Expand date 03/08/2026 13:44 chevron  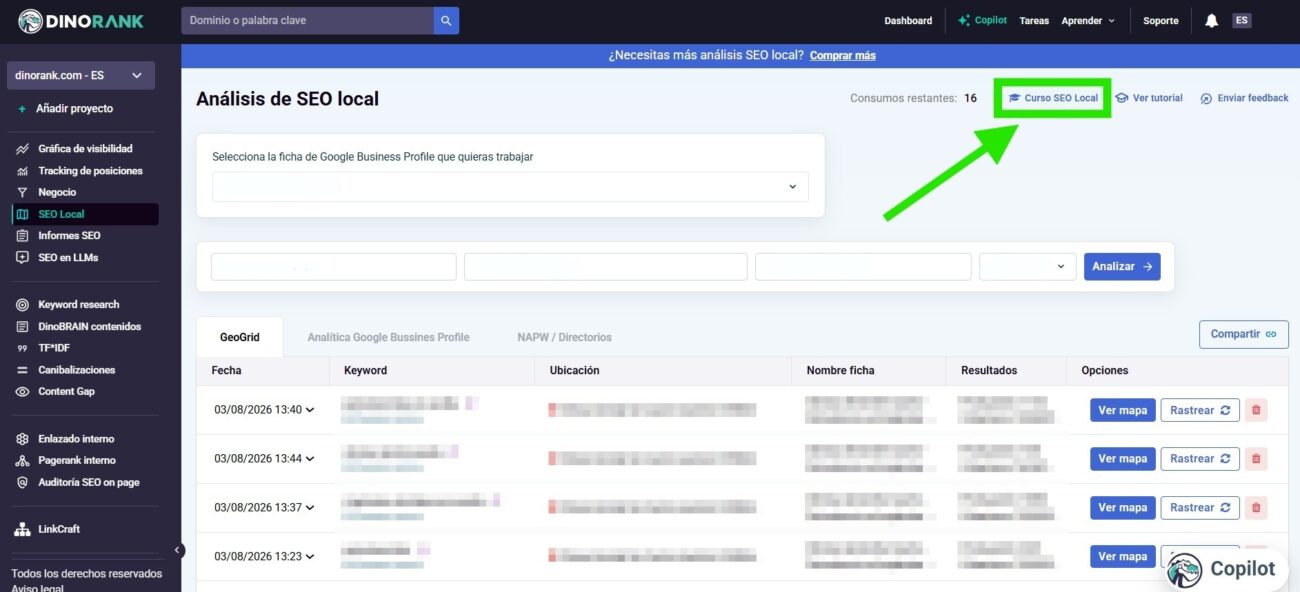(310, 459)
